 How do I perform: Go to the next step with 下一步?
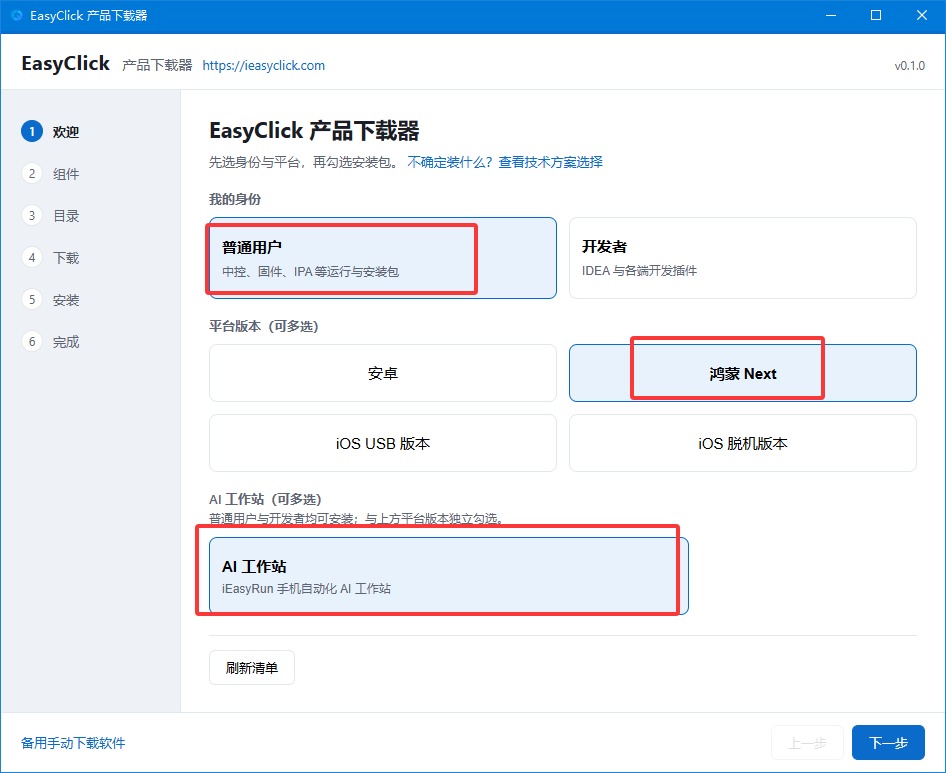tap(888, 742)
